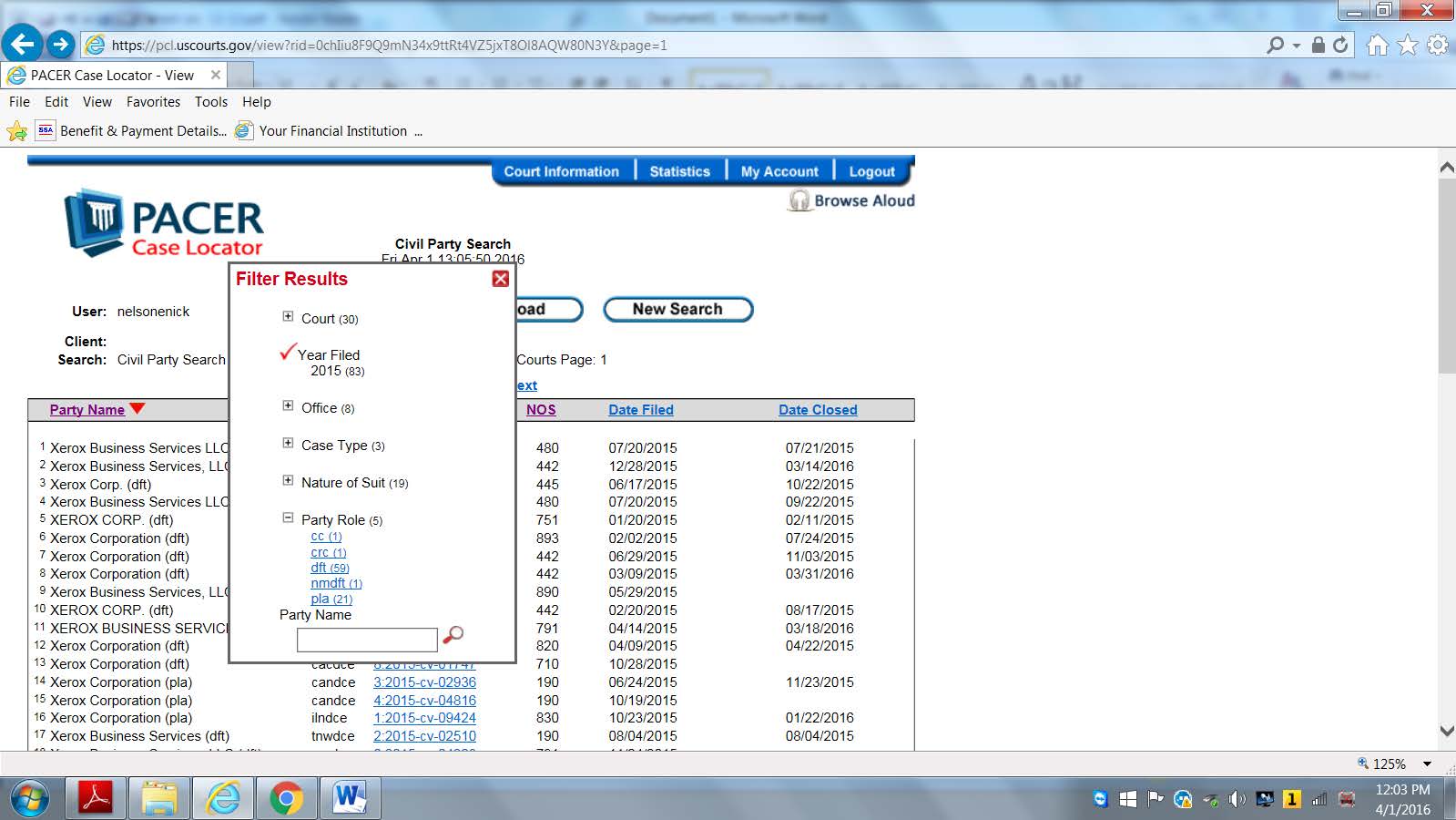
Task: Click the Internet Explorer taskbar icon
Action: pos(222,799)
